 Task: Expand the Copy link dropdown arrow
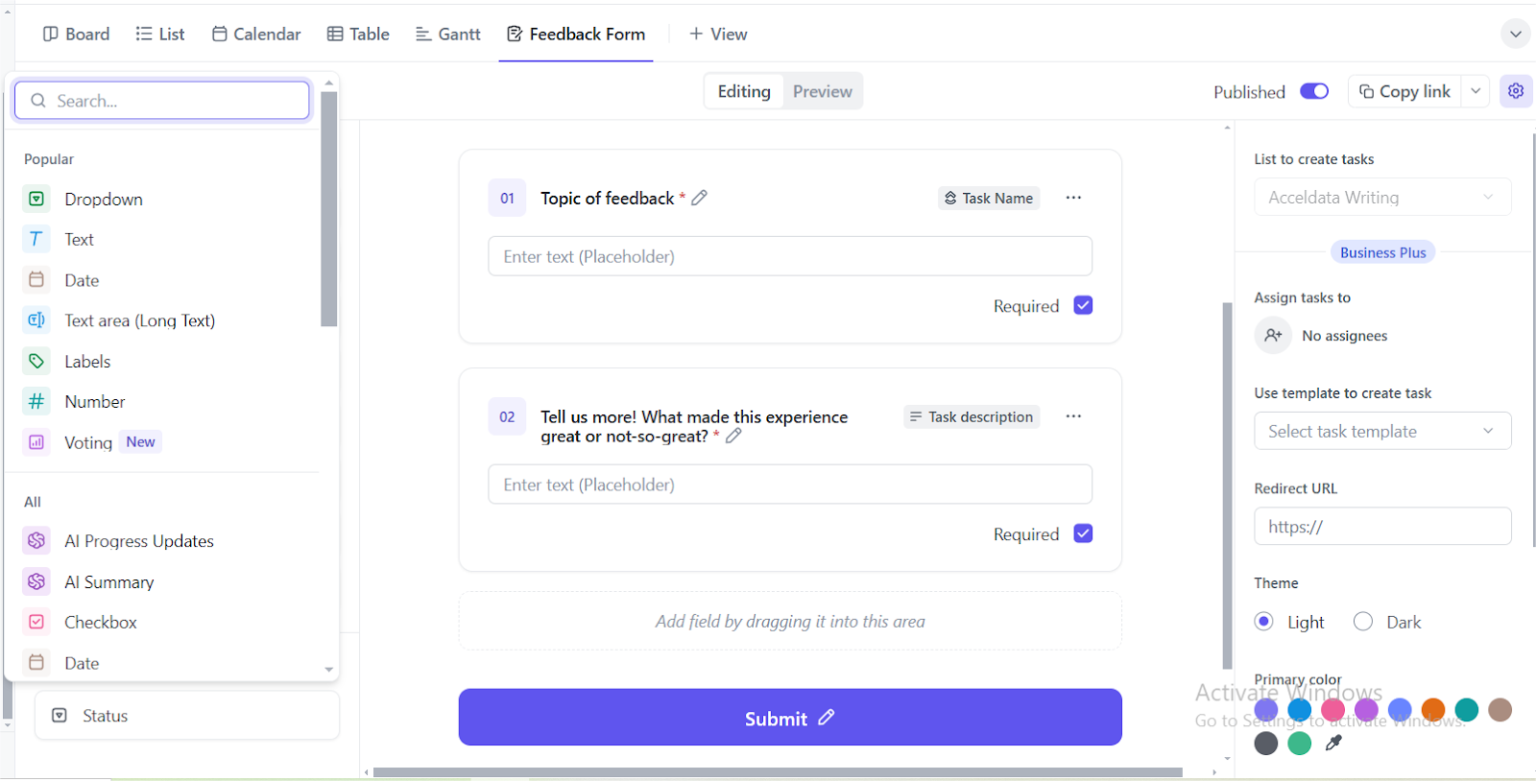[x=1476, y=90]
